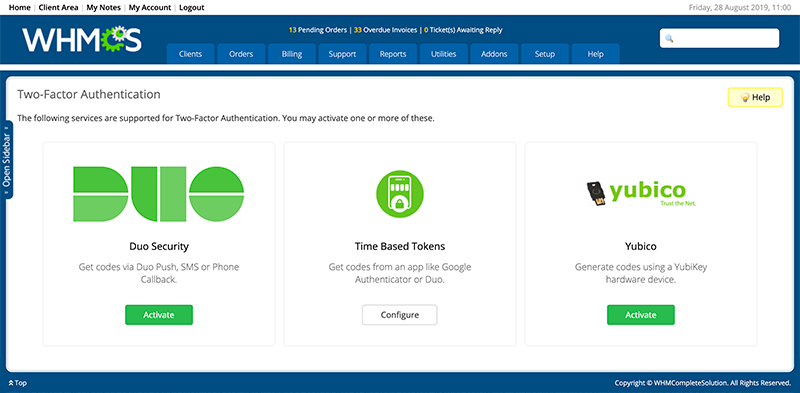
Task: Click 'Get codes from an app' description
Action: (399, 273)
